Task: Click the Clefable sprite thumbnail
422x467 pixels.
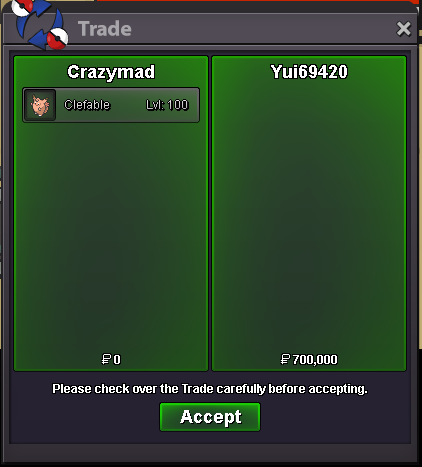Action: click(40, 105)
